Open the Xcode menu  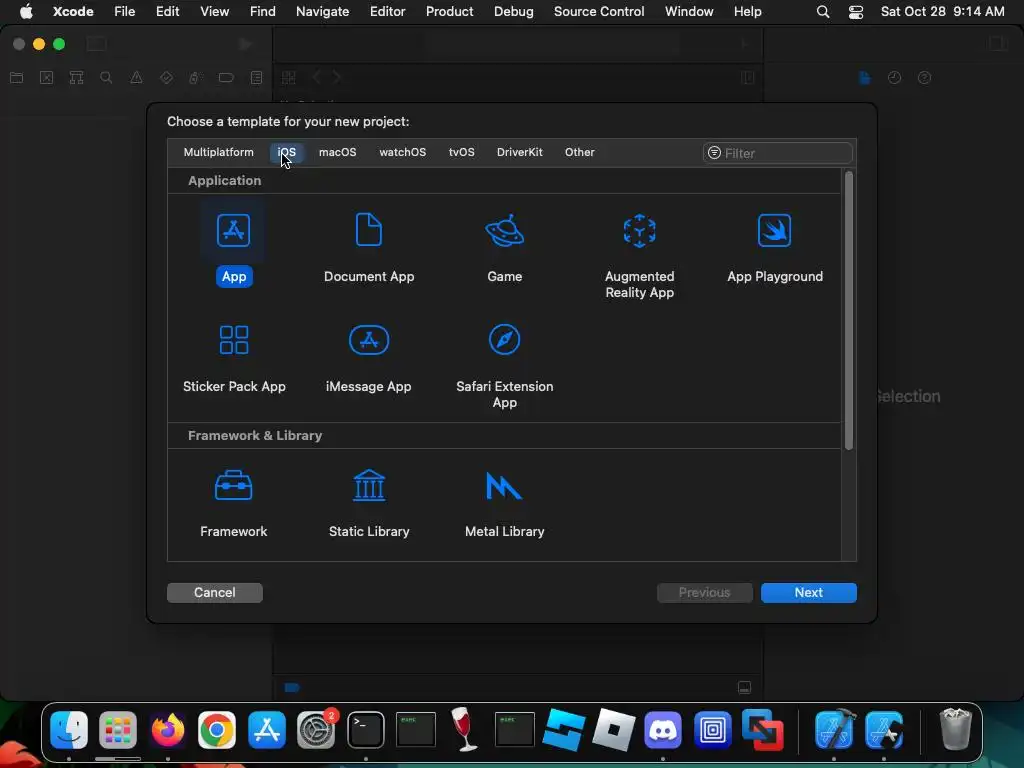[73, 11]
